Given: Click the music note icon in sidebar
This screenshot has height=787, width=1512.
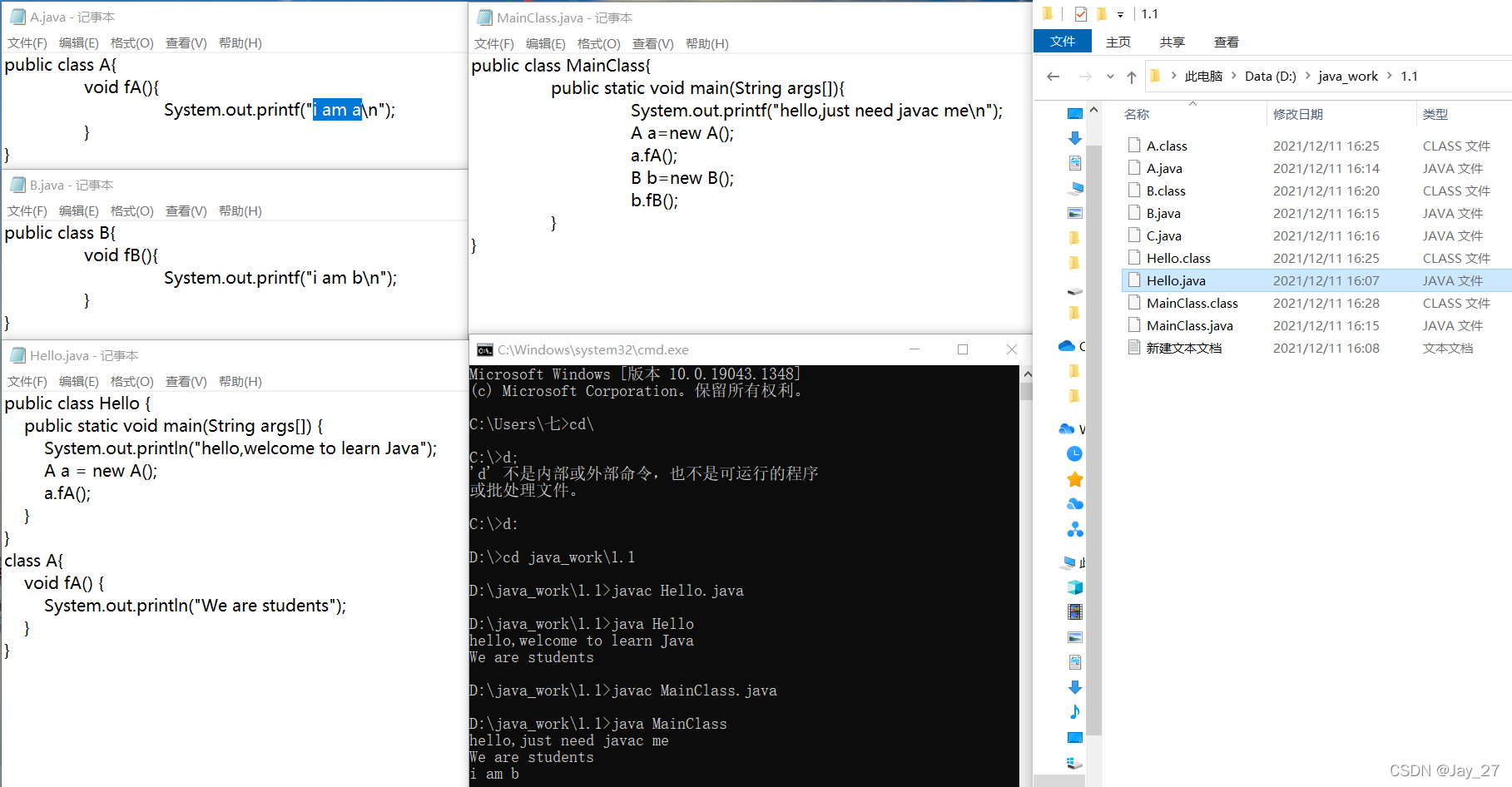Looking at the screenshot, I should tap(1074, 712).
